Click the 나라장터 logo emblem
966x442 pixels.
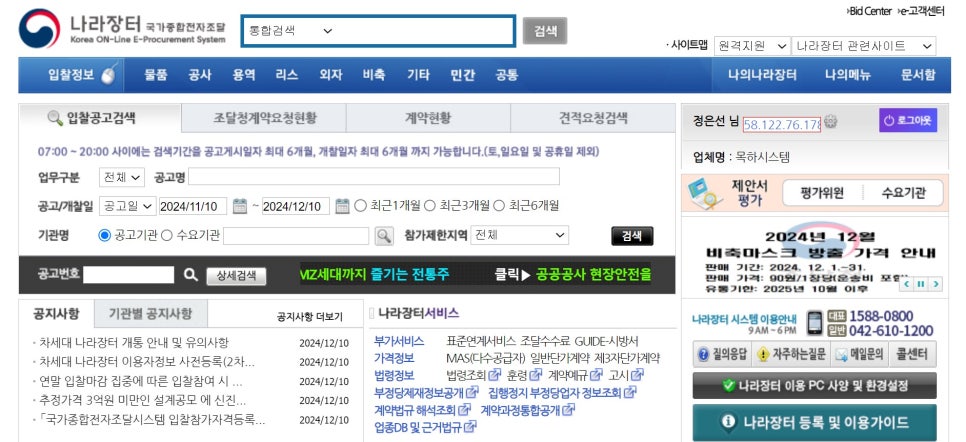[x=39, y=29]
